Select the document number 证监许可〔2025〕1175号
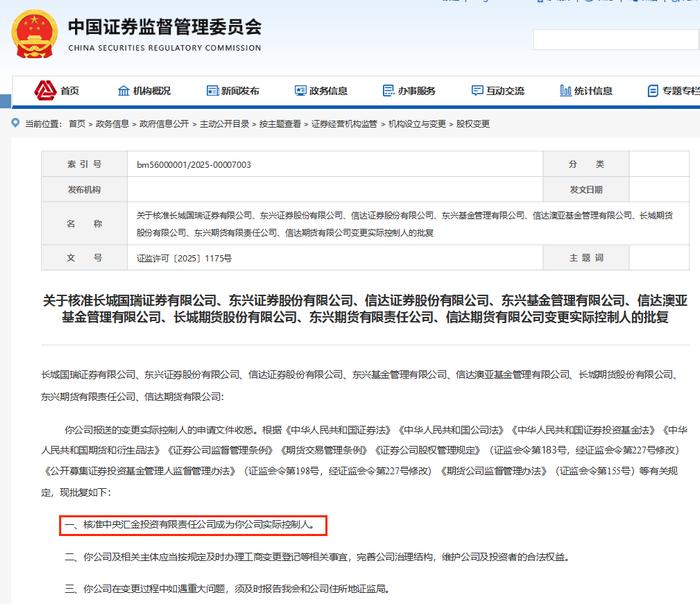The height and width of the screenshot is (604, 700). coord(184,258)
